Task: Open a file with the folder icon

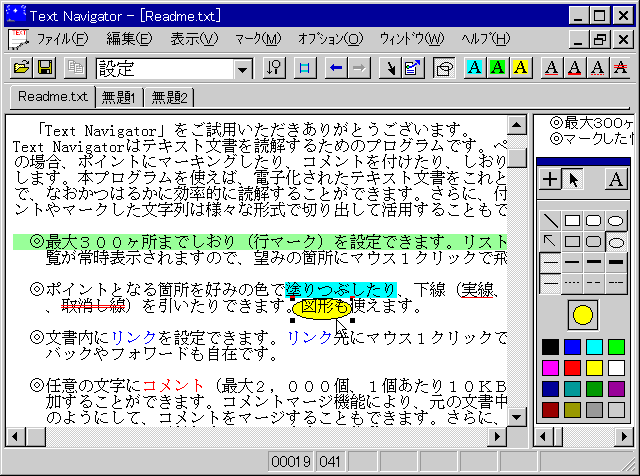Action: (22, 68)
